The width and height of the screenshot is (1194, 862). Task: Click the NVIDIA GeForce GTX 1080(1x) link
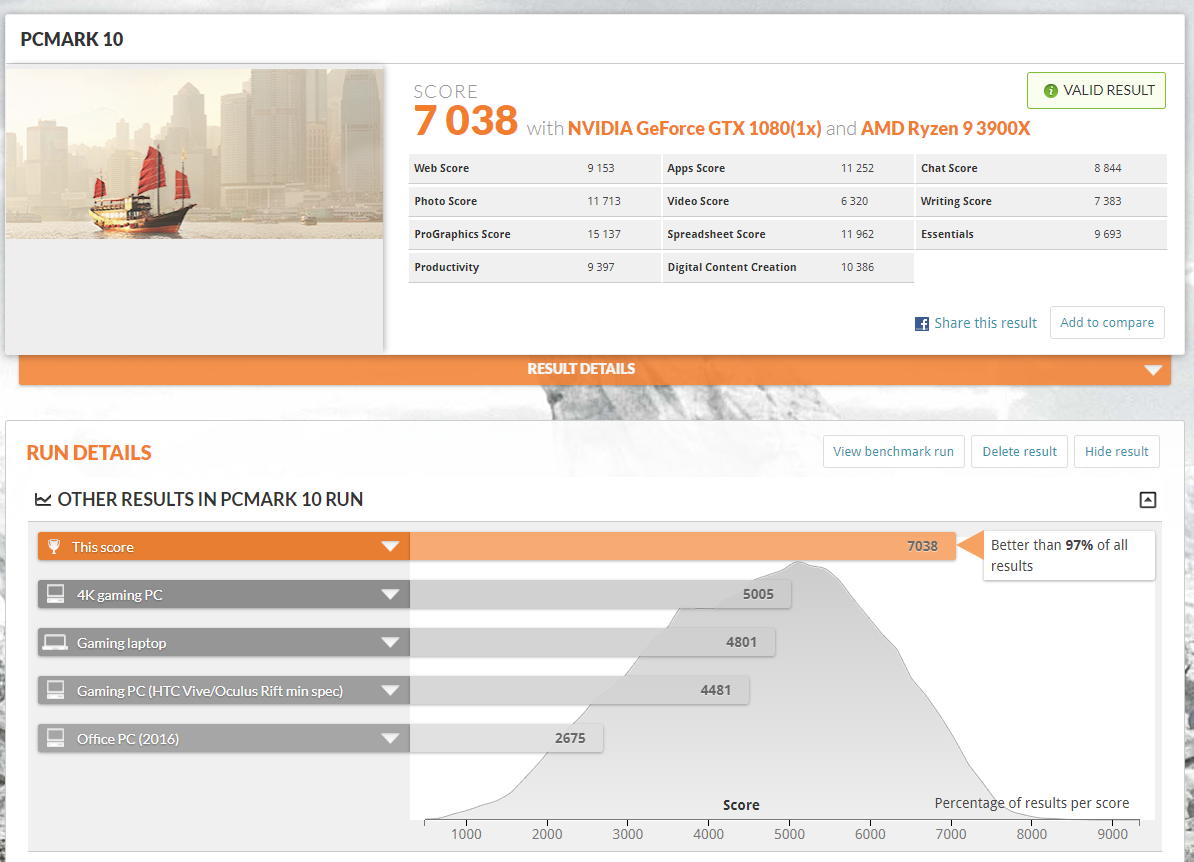(x=694, y=129)
